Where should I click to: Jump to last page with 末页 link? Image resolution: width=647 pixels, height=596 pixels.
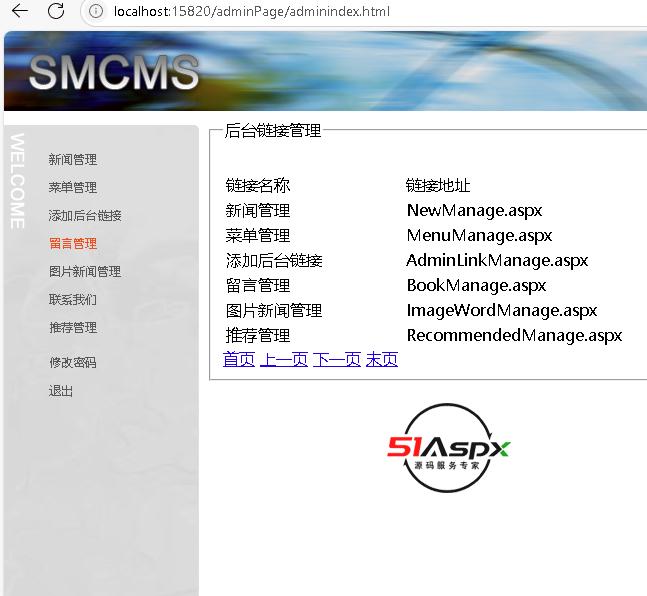382,359
